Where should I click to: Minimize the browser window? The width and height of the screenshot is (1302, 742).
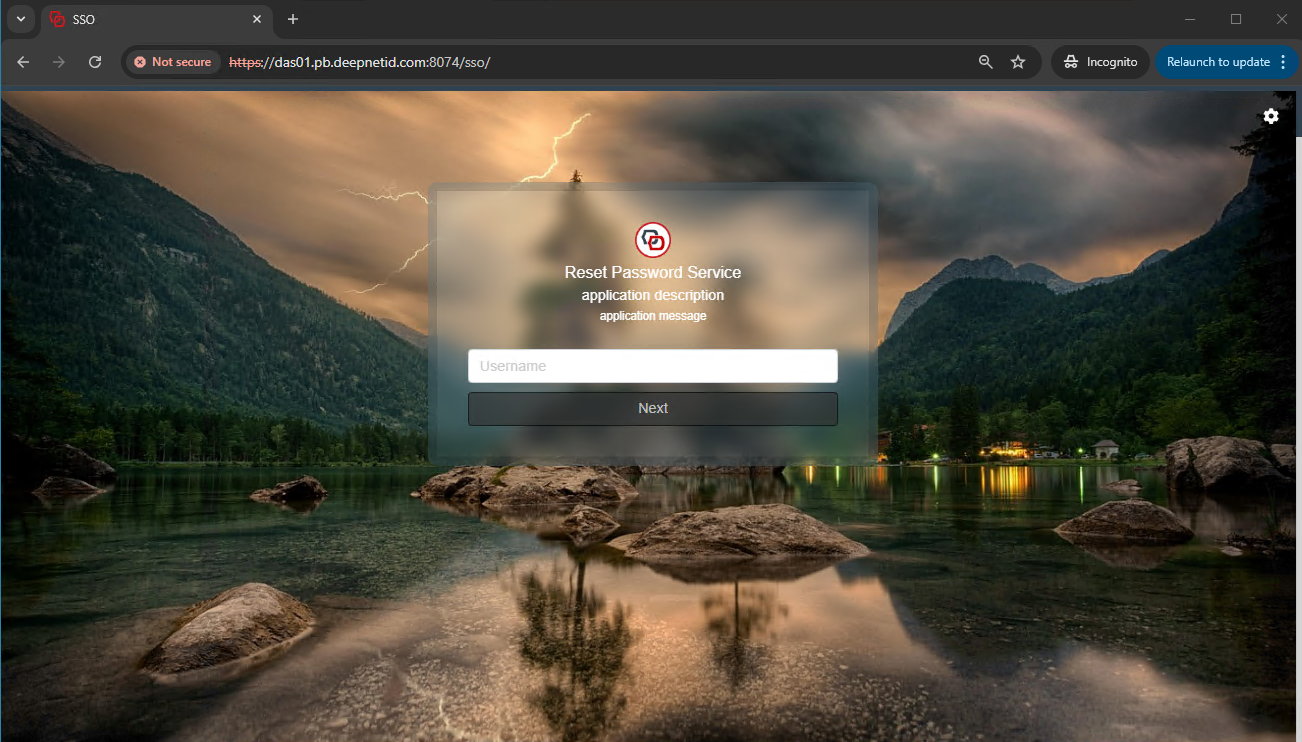click(x=1190, y=19)
